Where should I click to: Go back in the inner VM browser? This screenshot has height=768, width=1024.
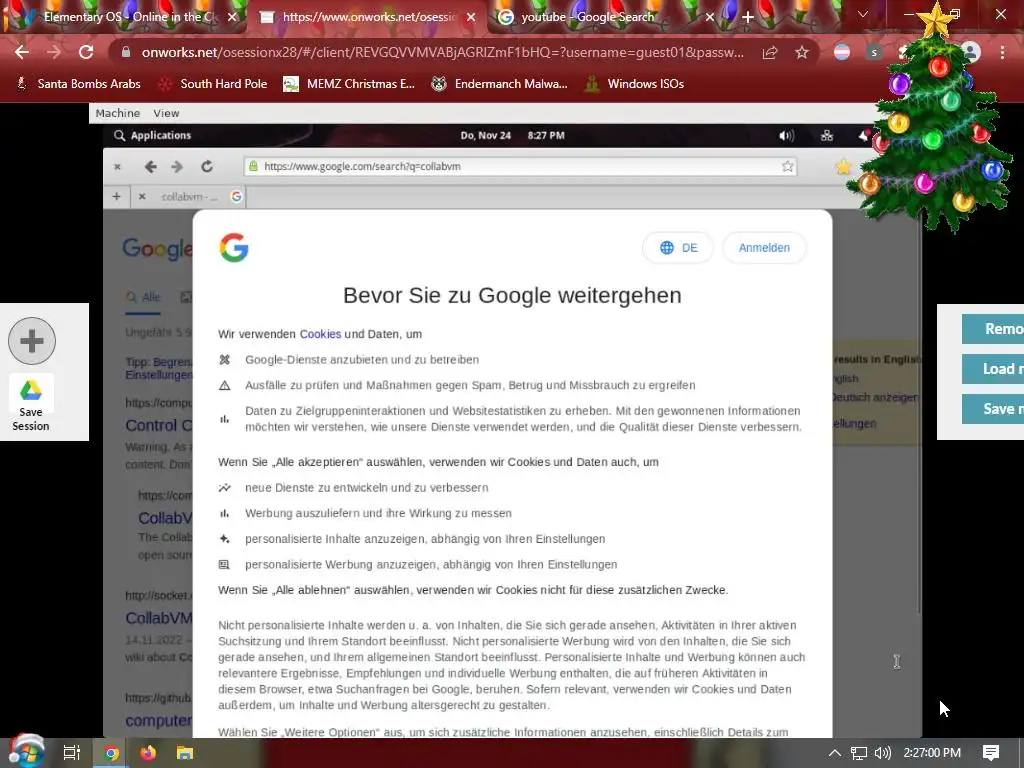point(151,167)
